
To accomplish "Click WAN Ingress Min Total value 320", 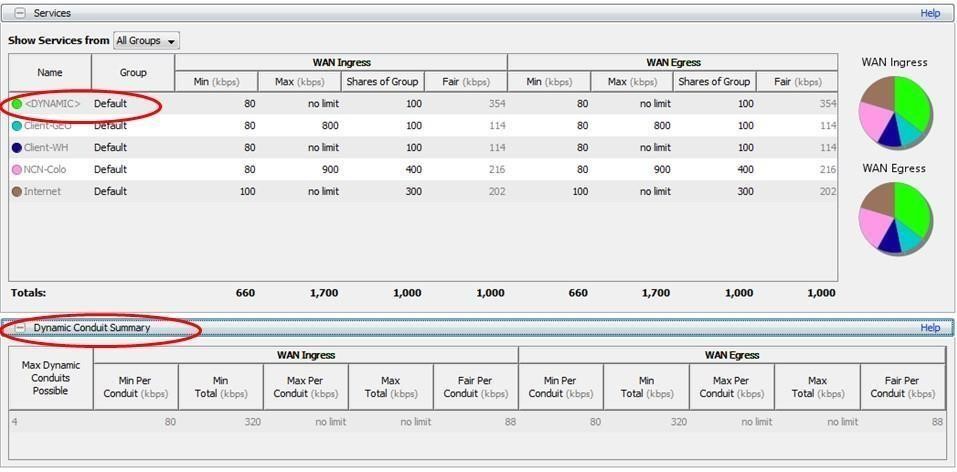I will [251, 422].
